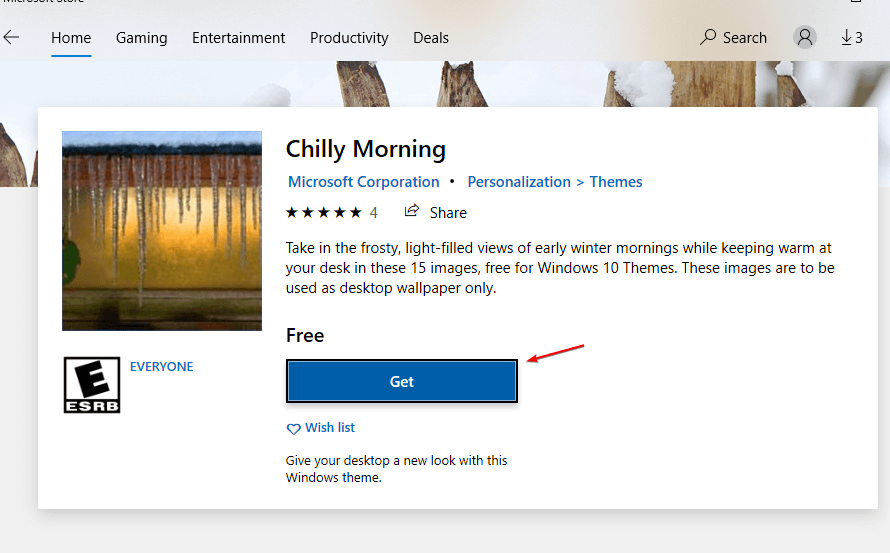Viewport: 890px width, 553px height.
Task: Switch to the Gaming tab
Action: 141,38
